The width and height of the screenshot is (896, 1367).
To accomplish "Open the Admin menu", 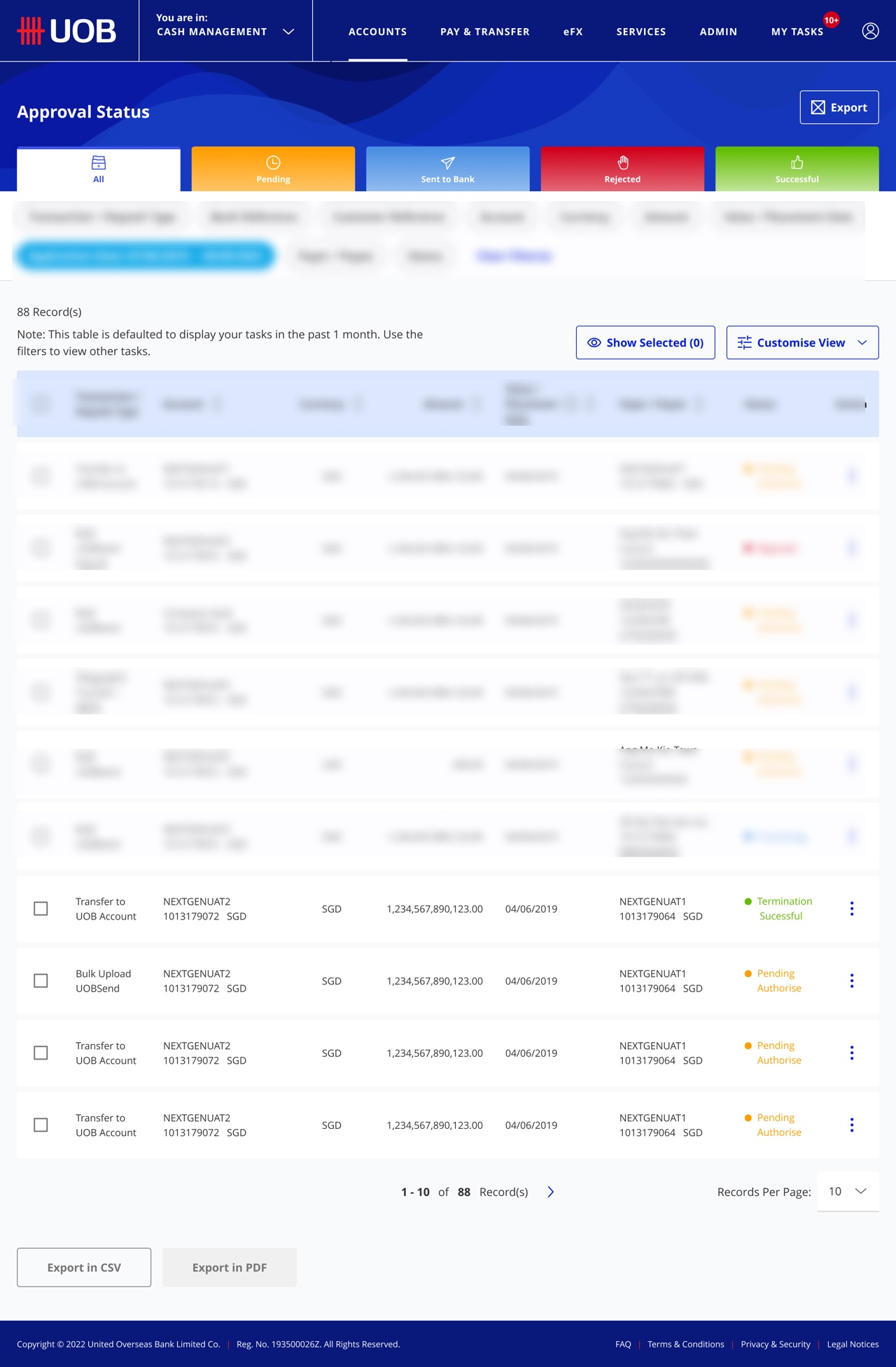I will click(x=718, y=32).
